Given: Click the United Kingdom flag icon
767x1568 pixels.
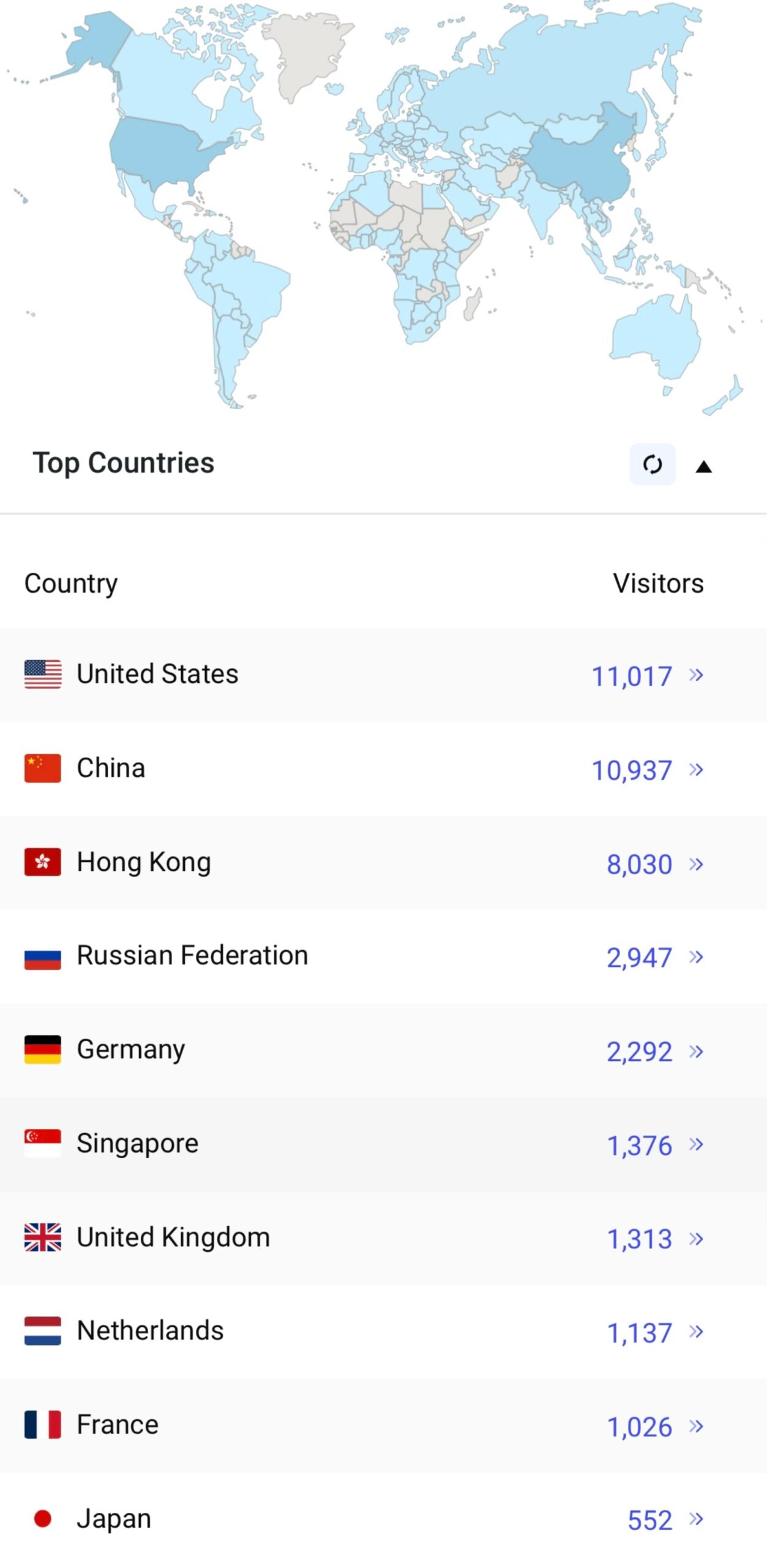Looking at the screenshot, I should tap(43, 1237).
